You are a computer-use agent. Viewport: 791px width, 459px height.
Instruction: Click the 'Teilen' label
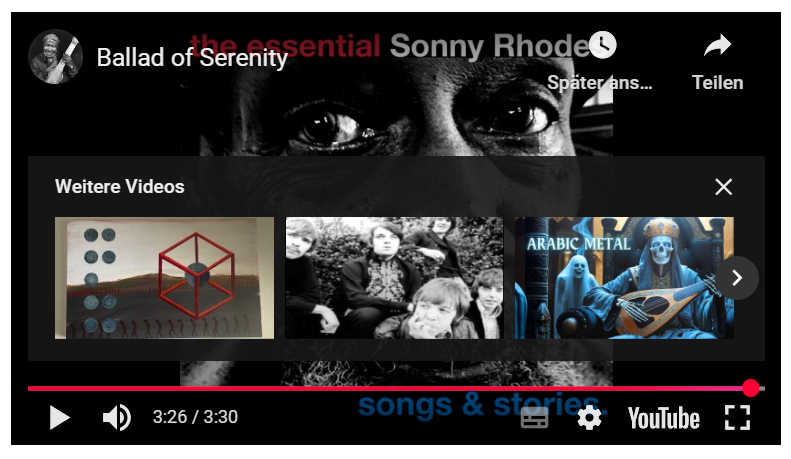[x=717, y=82]
